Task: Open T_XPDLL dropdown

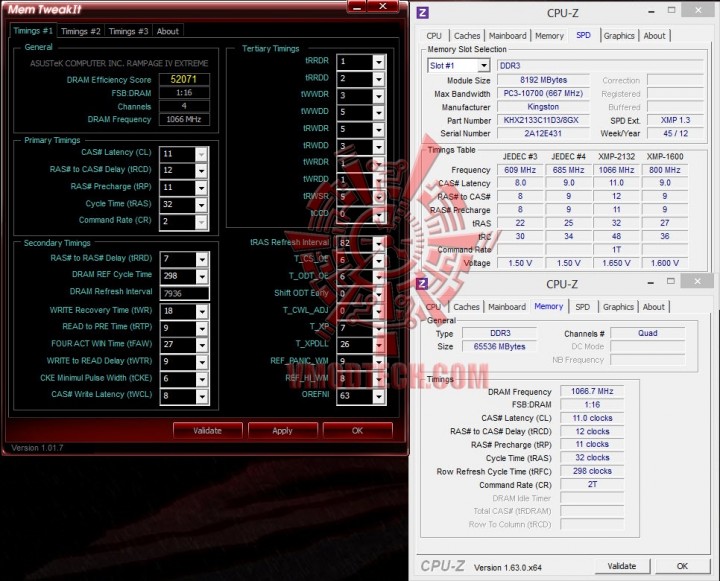Action: point(379,345)
